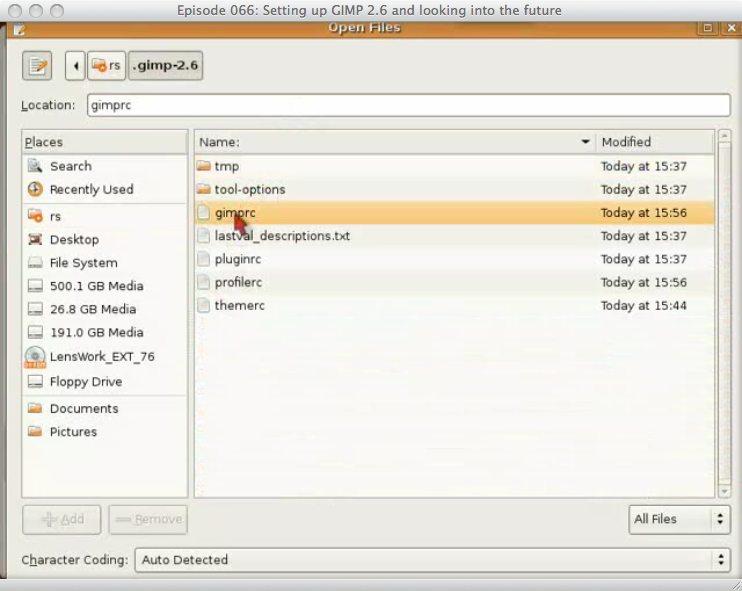Viewport: 742px width, 591px height.
Task: Click the file list vertical scrollbar
Action: click(x=724, y=312)
